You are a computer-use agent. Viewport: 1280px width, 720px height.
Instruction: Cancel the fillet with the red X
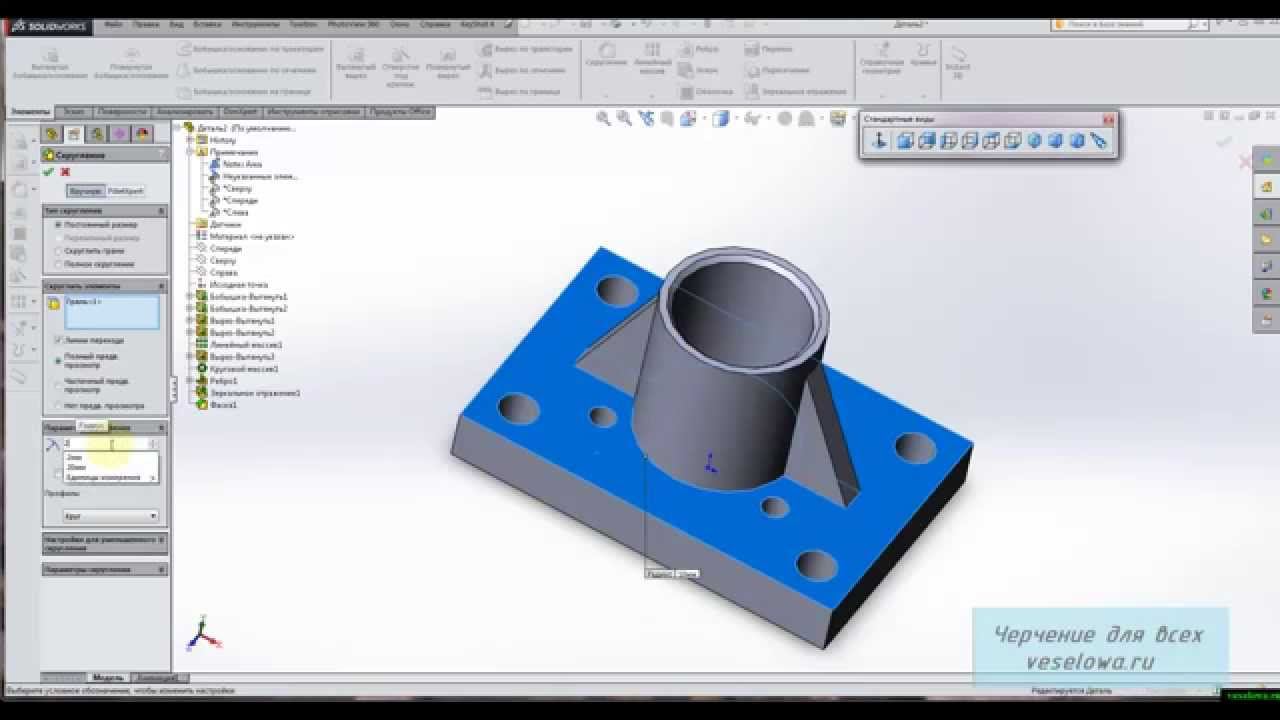tap(65, 172)
